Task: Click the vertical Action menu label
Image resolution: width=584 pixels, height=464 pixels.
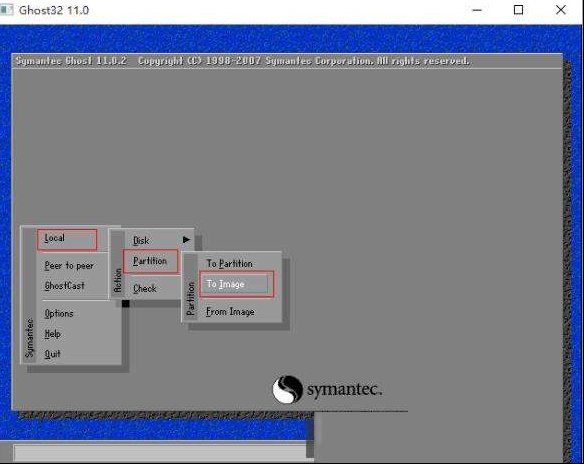Action: (x=118, y=280)
